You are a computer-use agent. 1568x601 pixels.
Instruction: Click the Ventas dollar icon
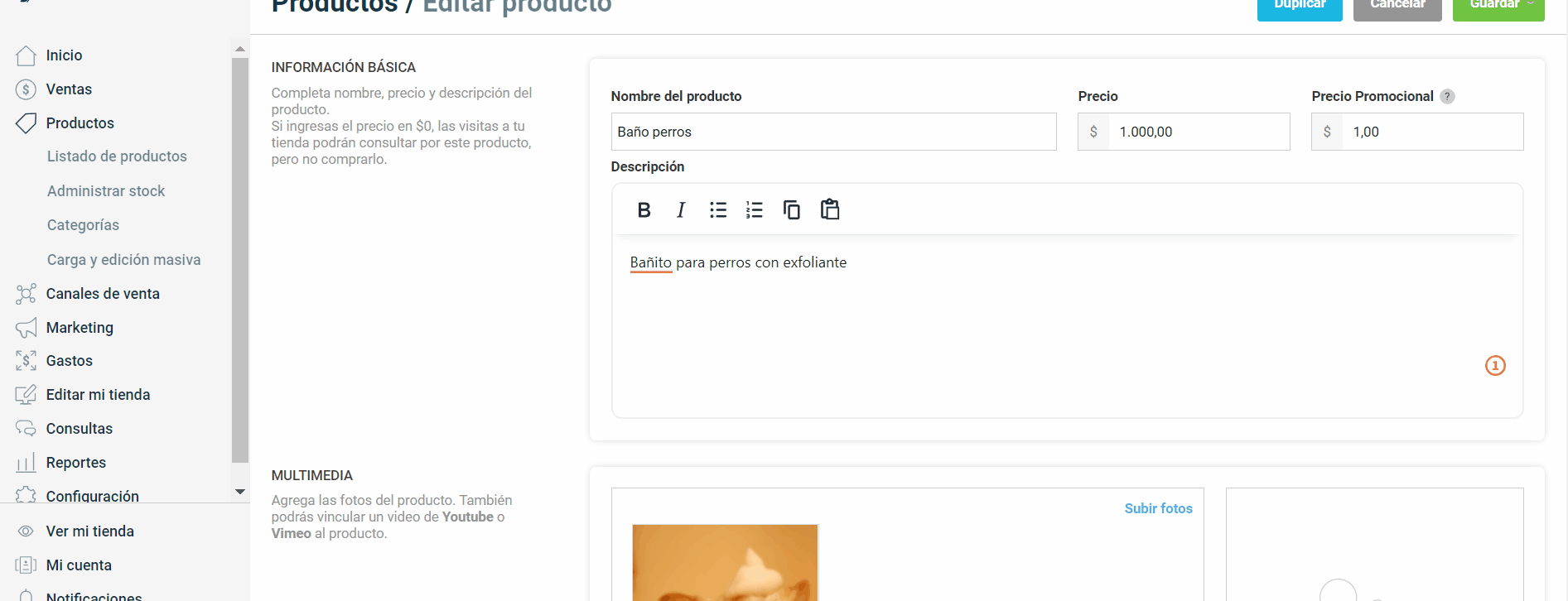pos(26,89)
